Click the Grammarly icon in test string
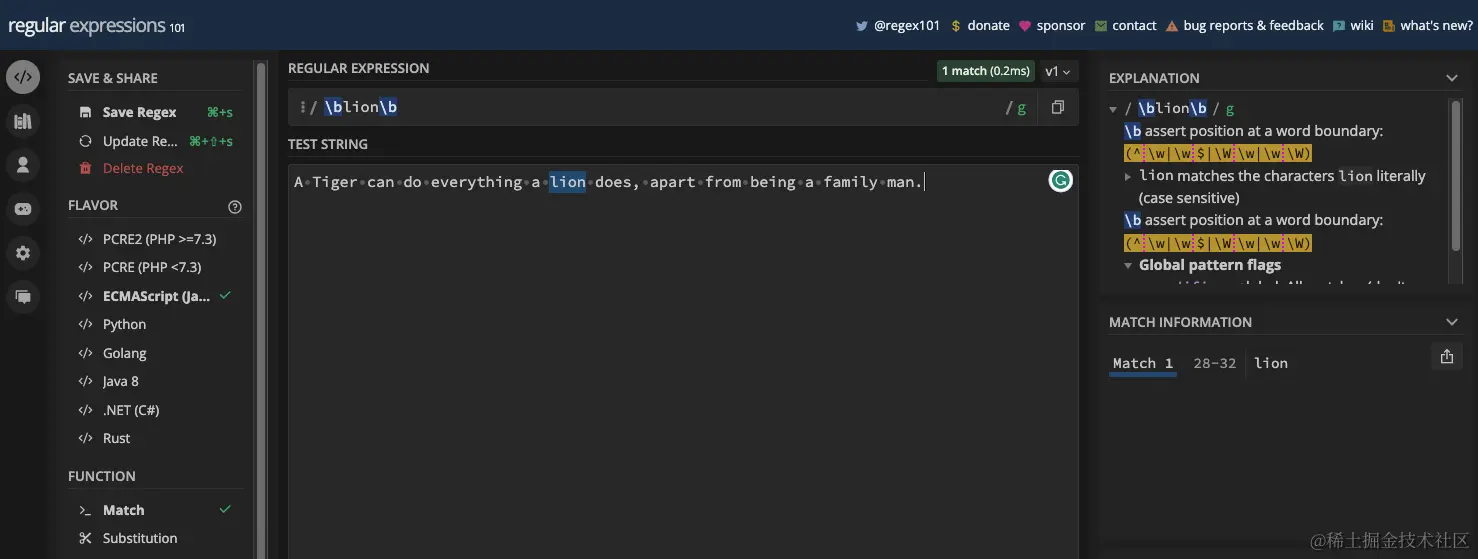Image resolution: width=1478 pixels, height=559 pixels. (1060, 180)
